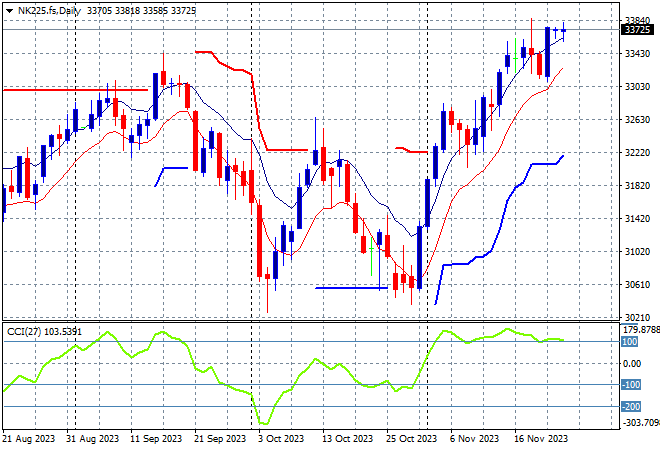Click the 31820 price axis label

click(x=638, y=186)
